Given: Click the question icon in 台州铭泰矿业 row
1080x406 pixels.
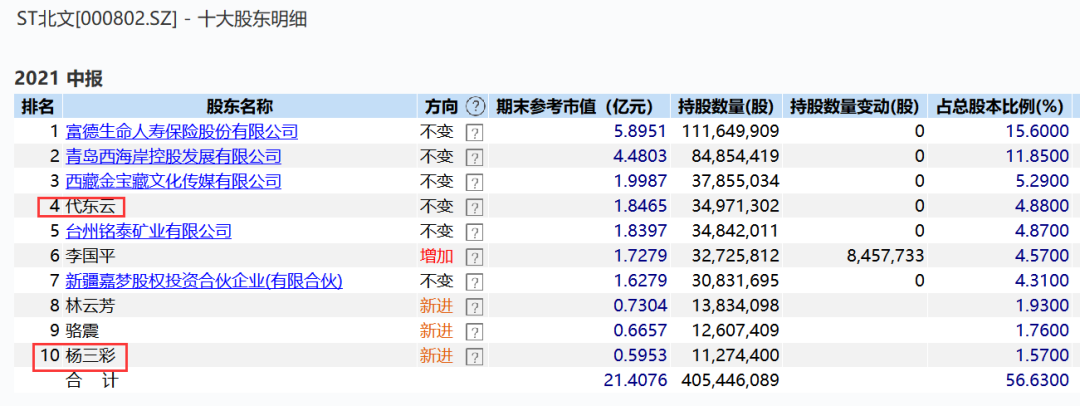Looking at the screenshot, I should click(474, 232).
